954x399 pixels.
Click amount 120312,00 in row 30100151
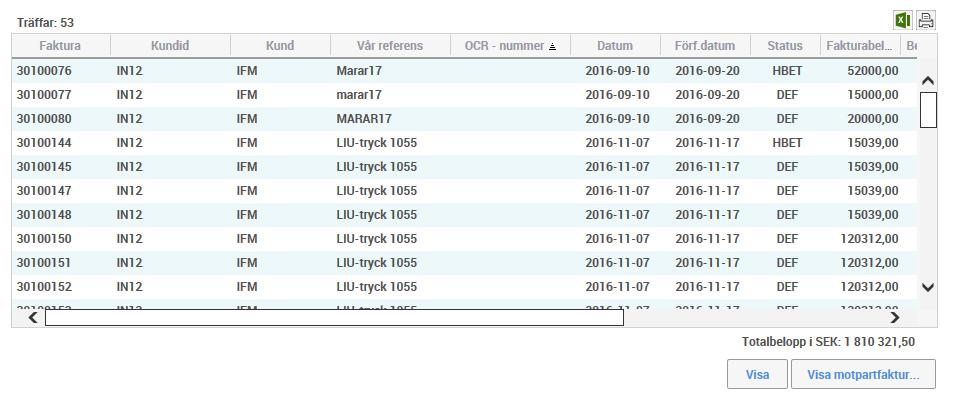(x=869, y=263)
